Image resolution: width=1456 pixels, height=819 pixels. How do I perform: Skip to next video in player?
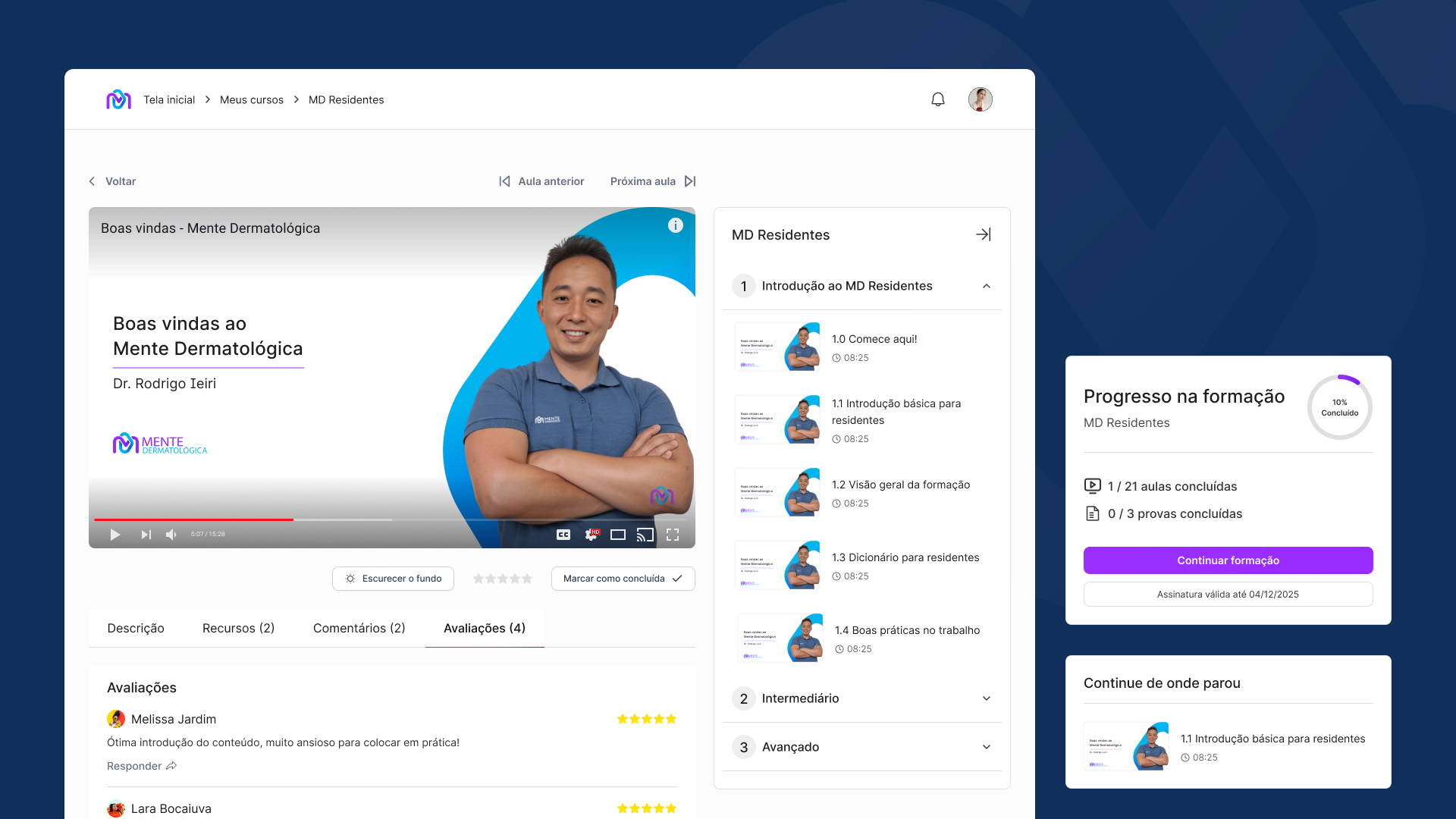click(x=146, y=535)
